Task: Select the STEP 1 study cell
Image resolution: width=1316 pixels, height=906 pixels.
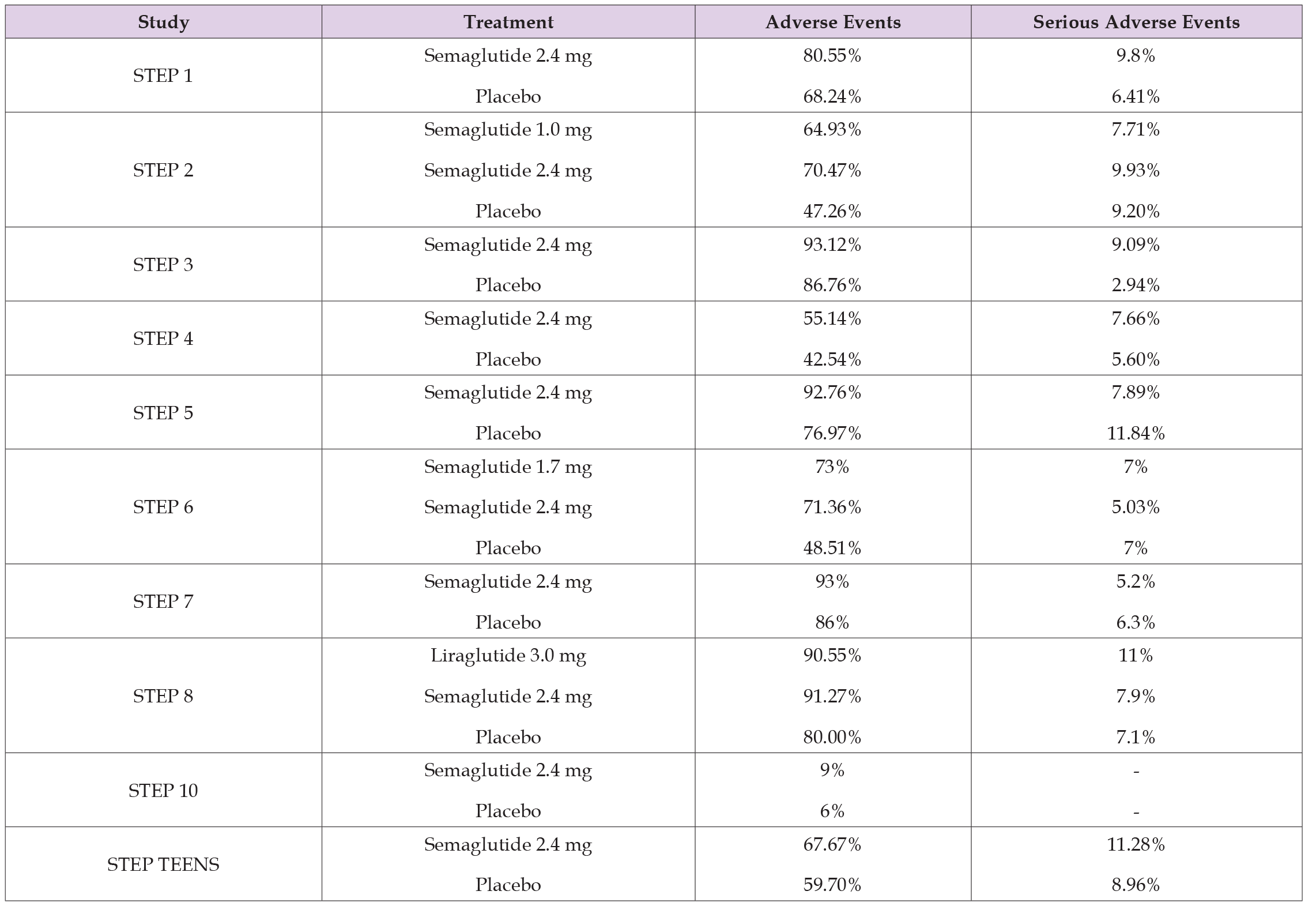Action: click(163, 76)
